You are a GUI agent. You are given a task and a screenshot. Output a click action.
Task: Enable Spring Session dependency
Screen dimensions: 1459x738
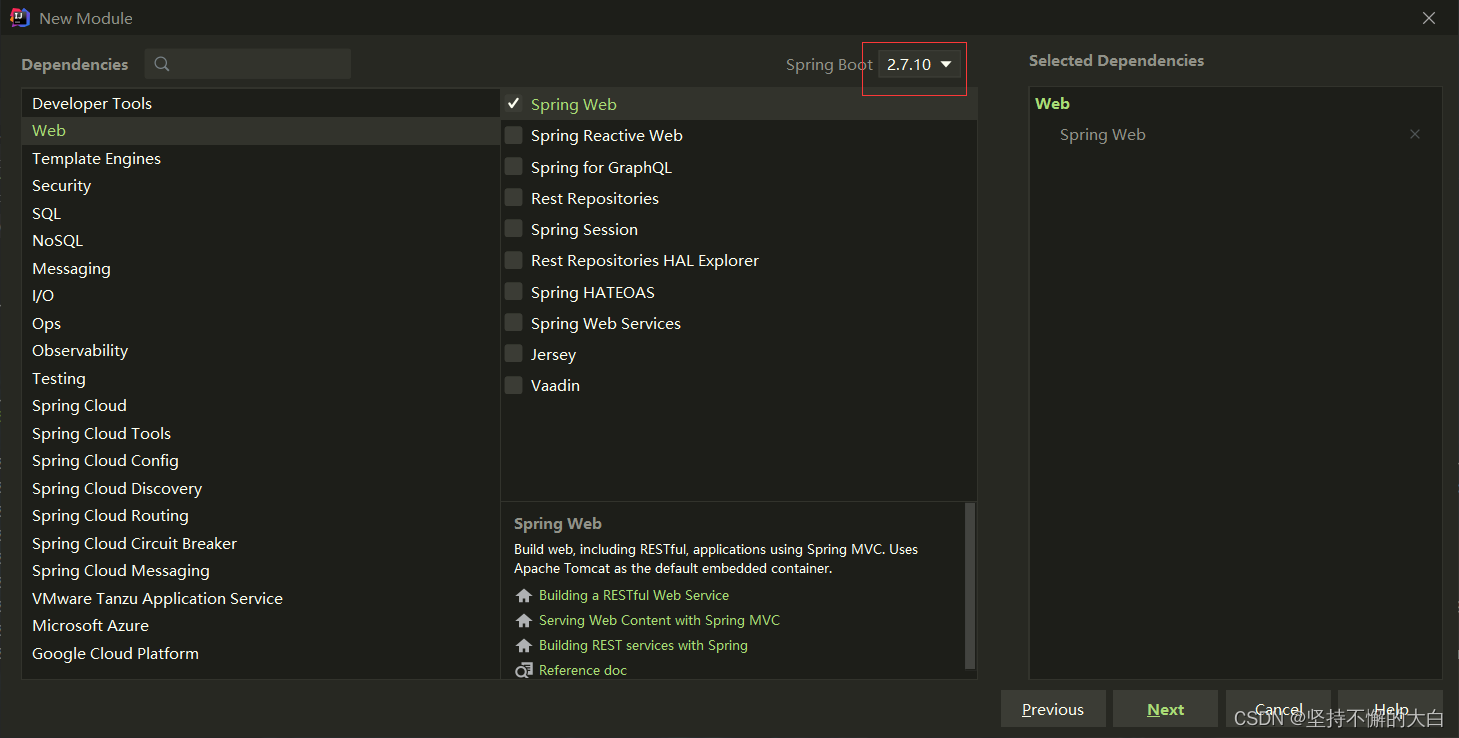point(514,229)
